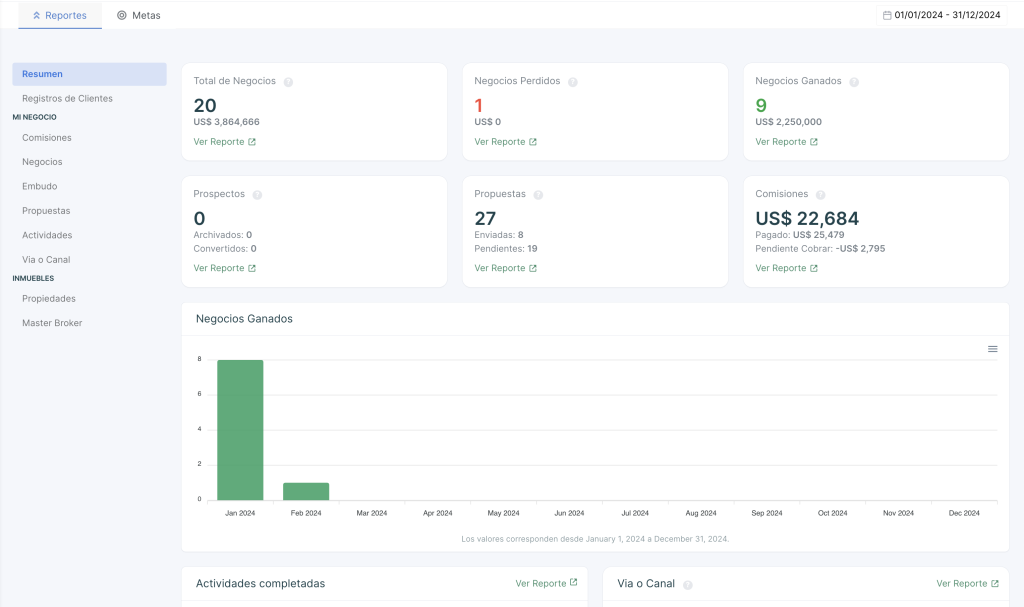
Task: Click the Jan 2024 bar in chart
Action: pos(240,430)
